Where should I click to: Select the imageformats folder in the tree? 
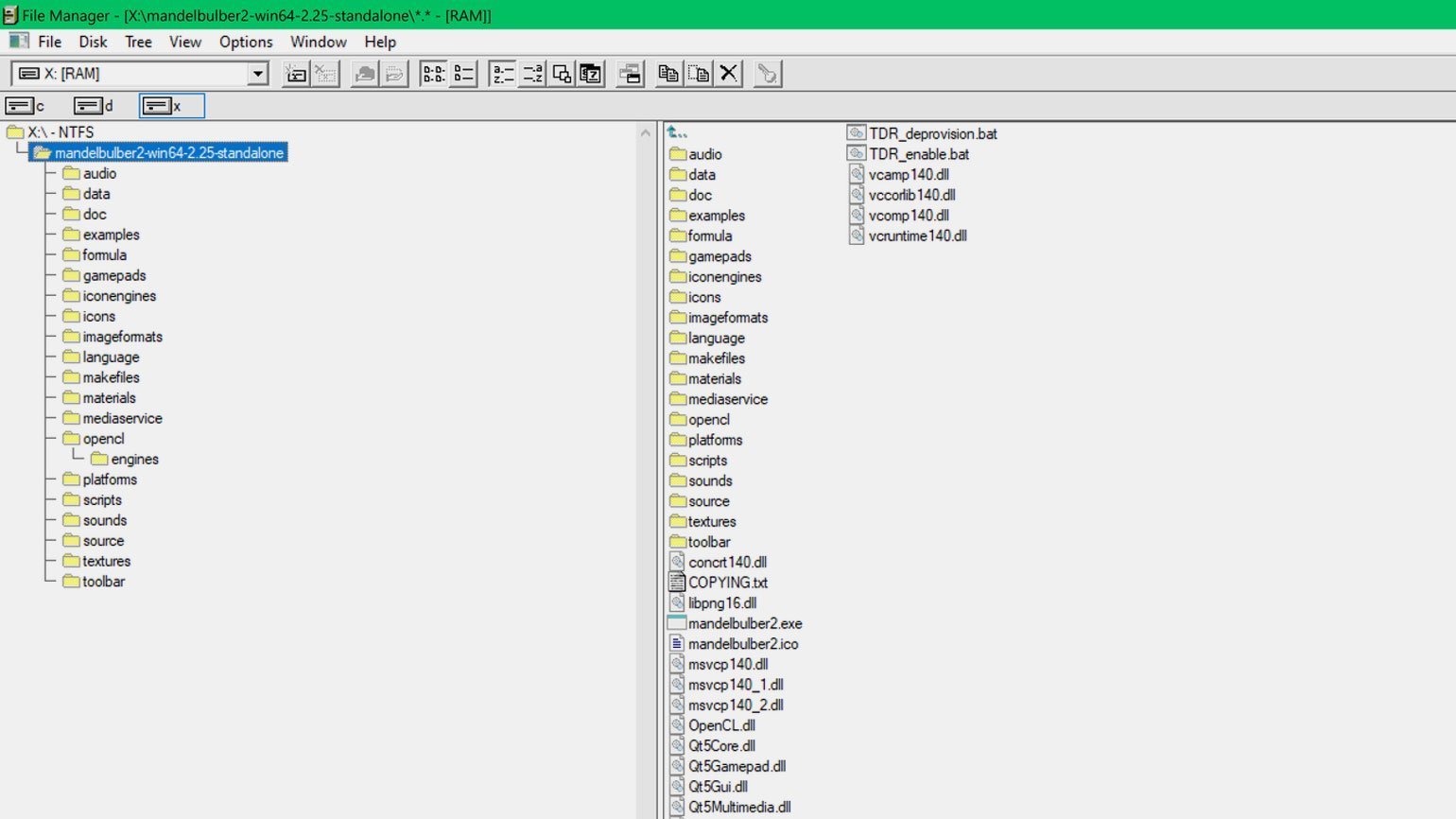113,337
